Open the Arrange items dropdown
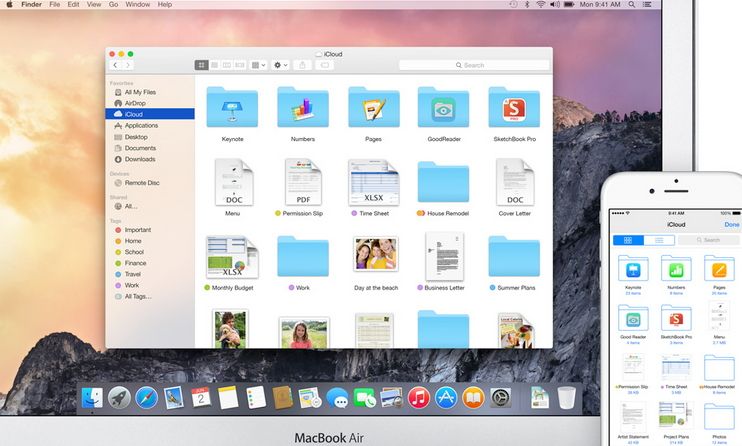Image resolution: width=742 pixels, height=446 pixels. pos(258,65)
